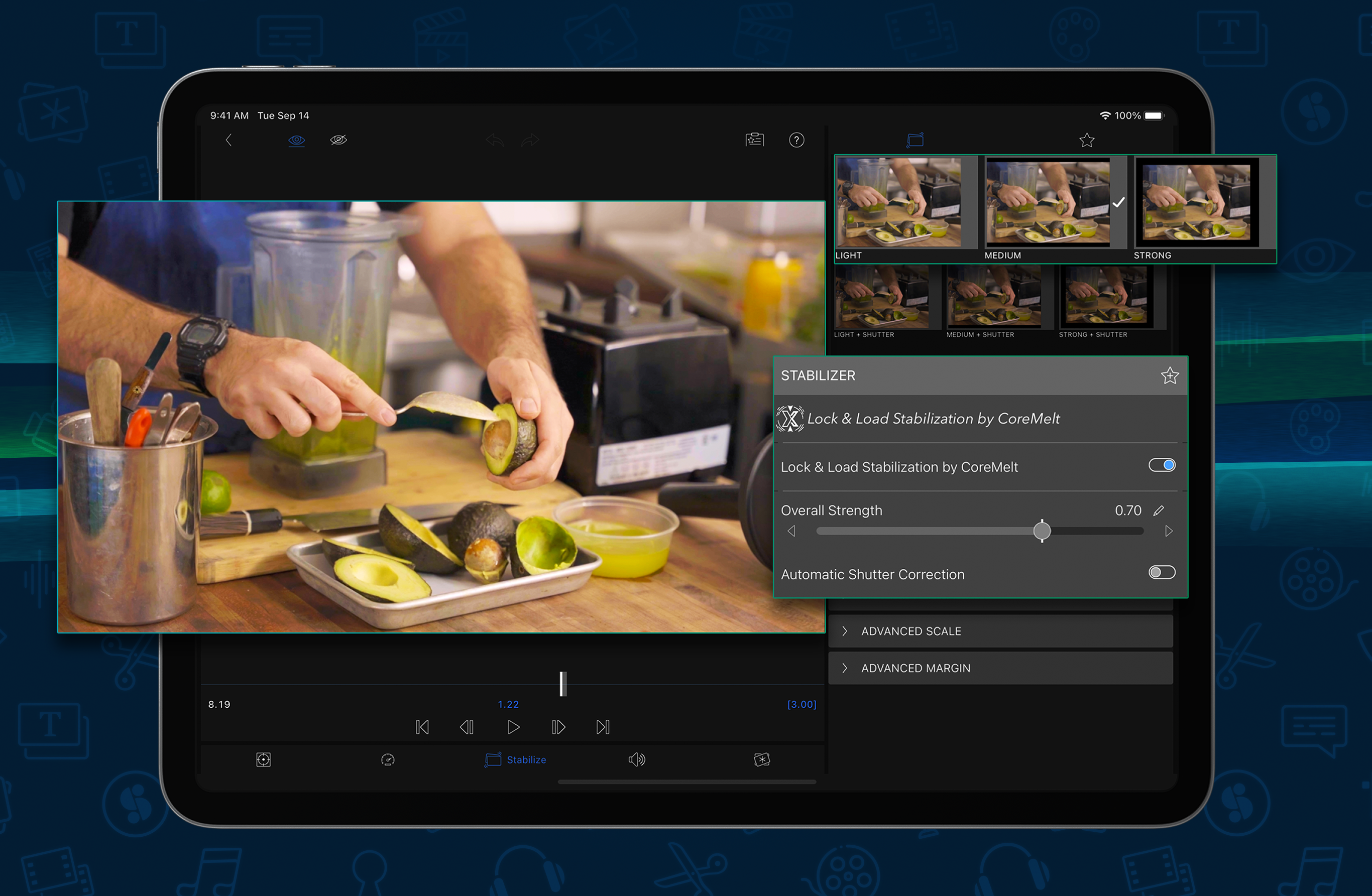Hide the effect with the crossed-eye icon
The image size is (1372, 896).
coord(338,140)
